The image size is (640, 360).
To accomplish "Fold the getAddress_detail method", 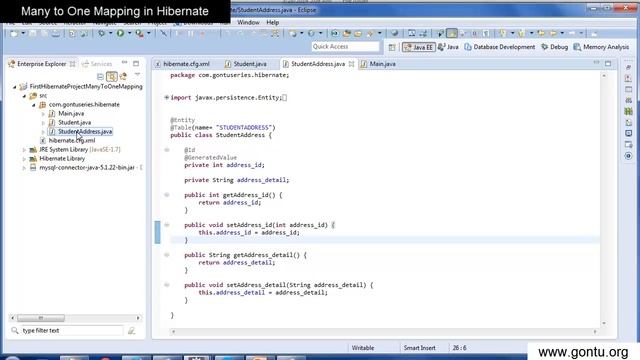I will tap(167, 255).
